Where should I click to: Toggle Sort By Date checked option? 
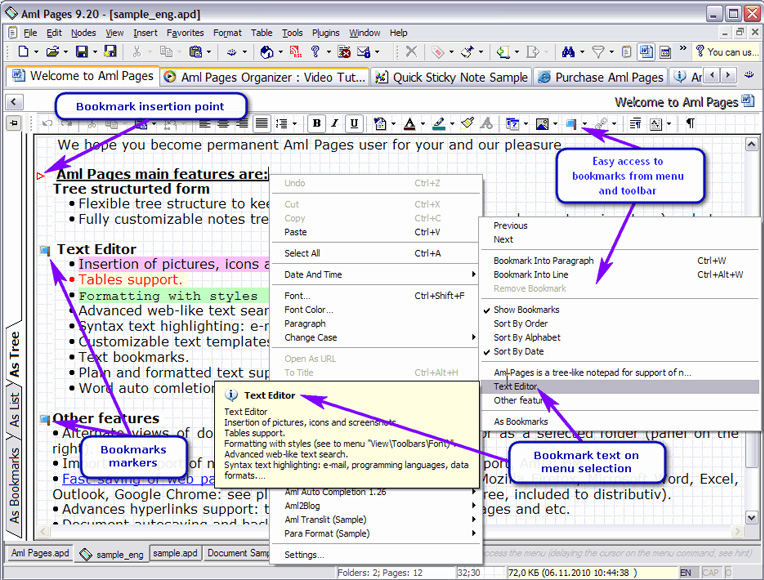(x=521, y=352)
